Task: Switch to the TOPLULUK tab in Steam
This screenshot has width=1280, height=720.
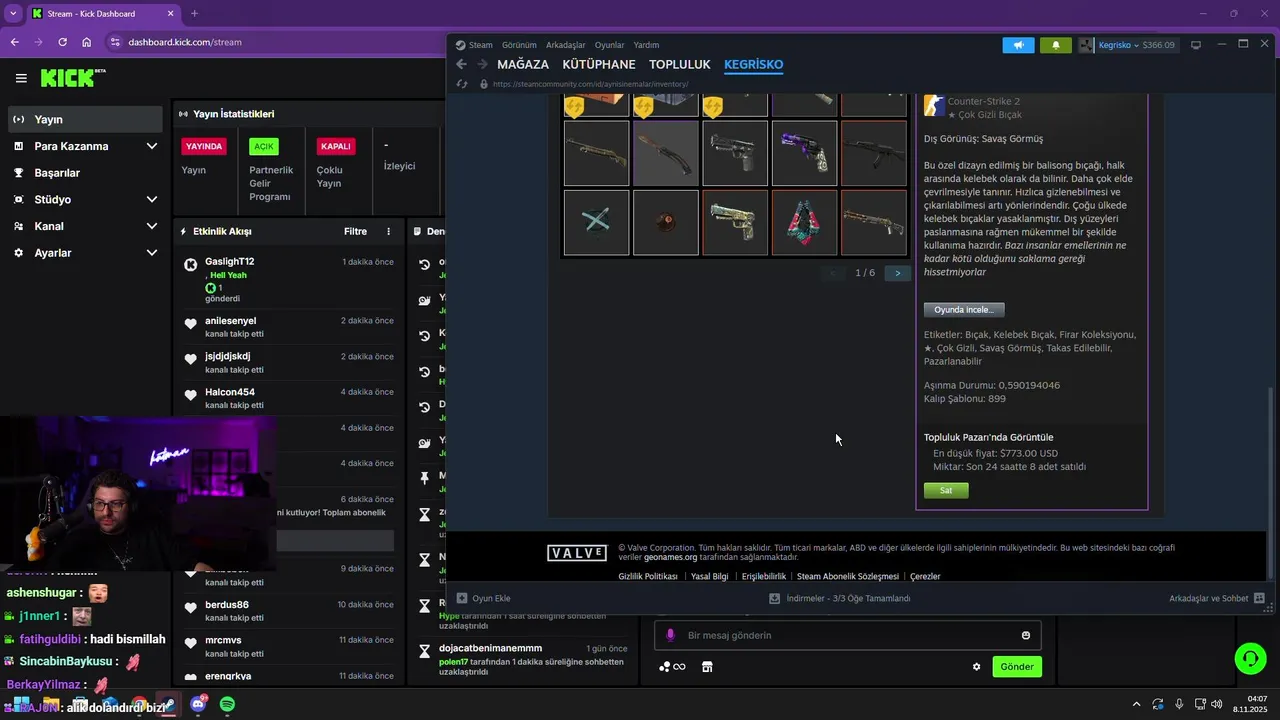Action: (x=680, y=64)
